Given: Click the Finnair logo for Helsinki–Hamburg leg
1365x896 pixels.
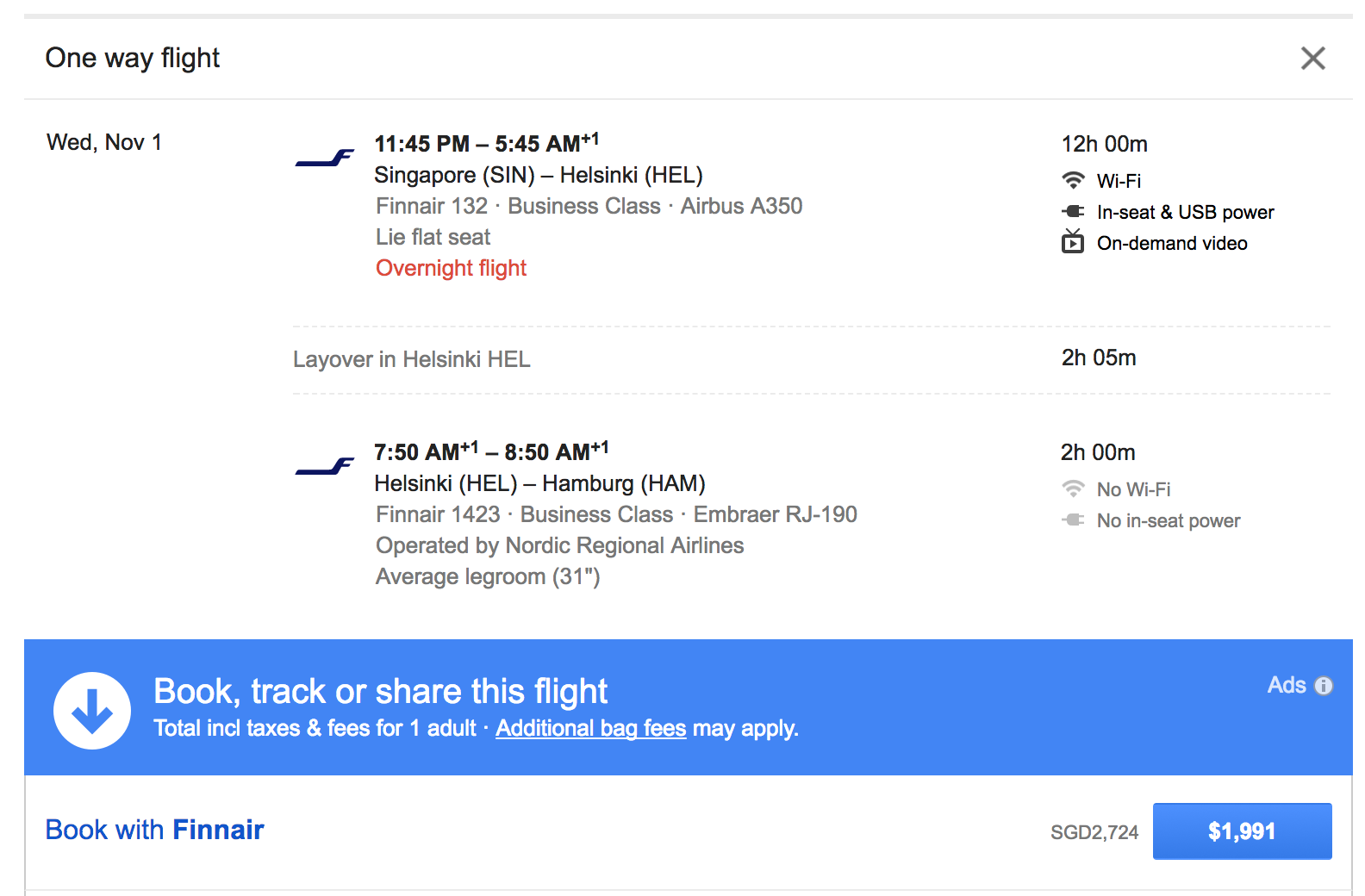Looking at the screenshot, I should pos(325,467).
